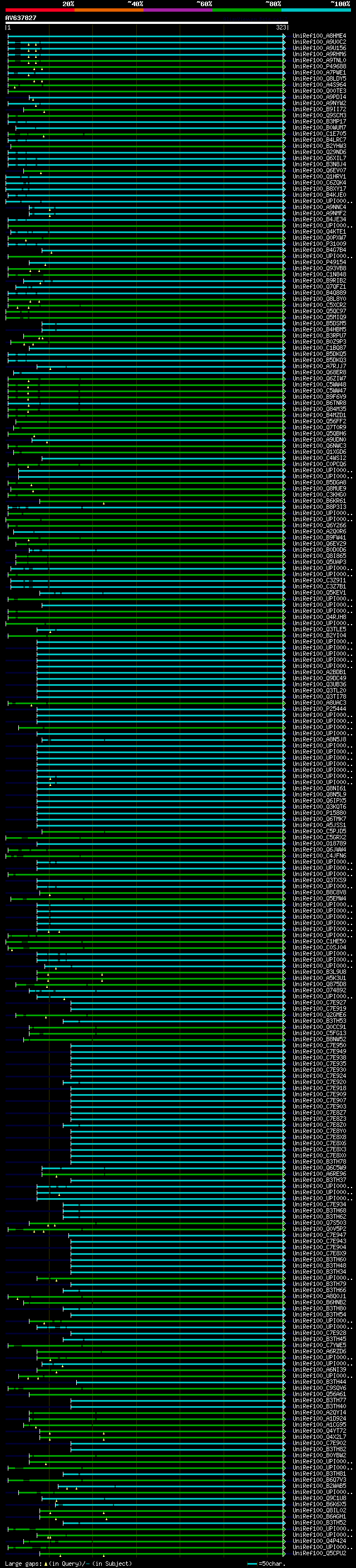Click the orange ~40% identity color band

point(109,10)
